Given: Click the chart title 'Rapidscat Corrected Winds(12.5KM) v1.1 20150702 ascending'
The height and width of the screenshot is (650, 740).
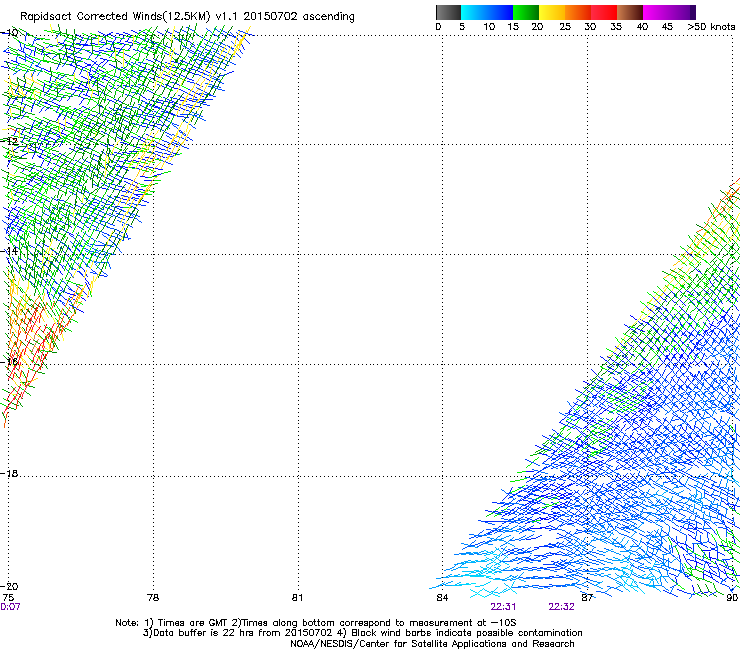Looking at the screenshot, I should pos(187,17).
